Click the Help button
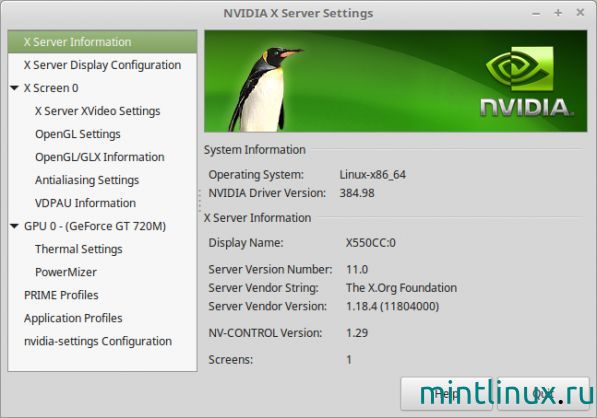This screenshot has height=418, width=597. (x=446, y=394)
